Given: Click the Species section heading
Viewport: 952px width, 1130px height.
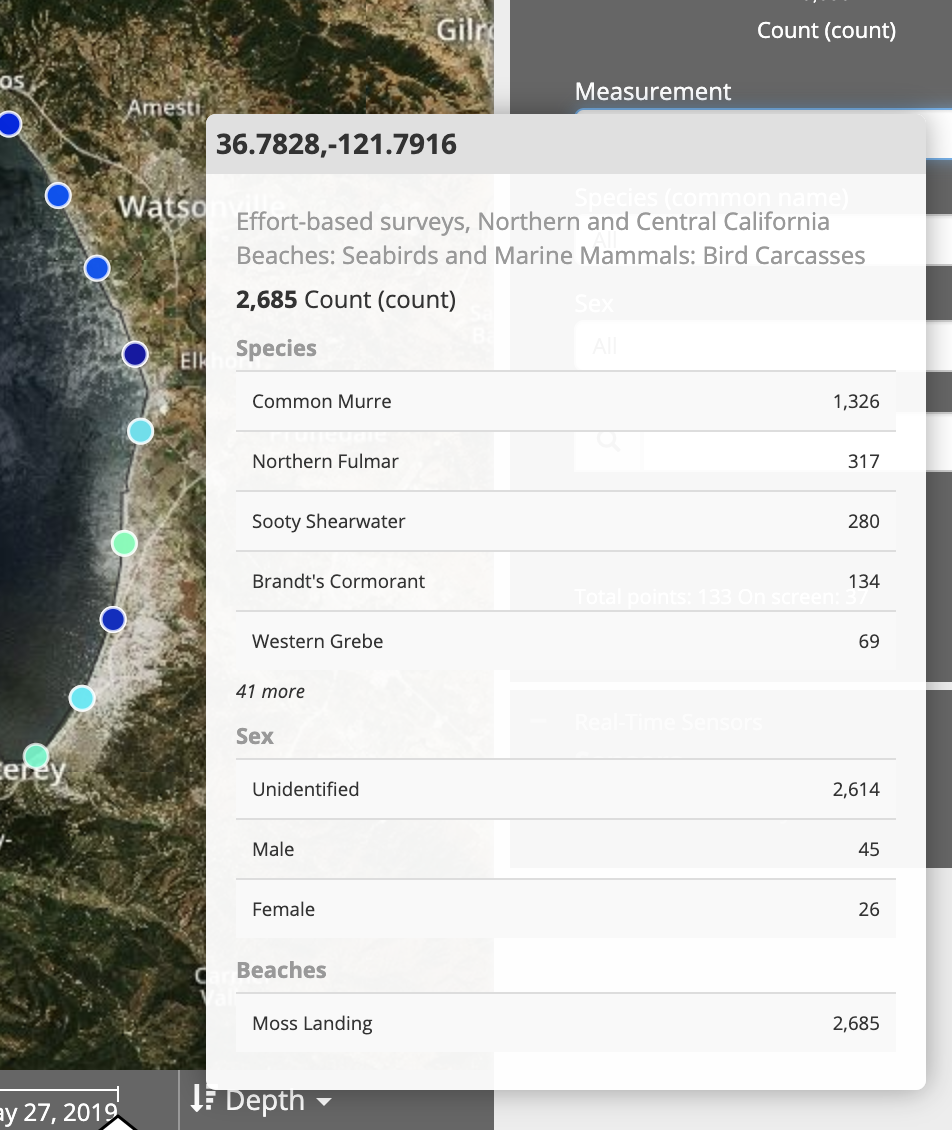Looking at the screenshot, I should click(276, 348).
